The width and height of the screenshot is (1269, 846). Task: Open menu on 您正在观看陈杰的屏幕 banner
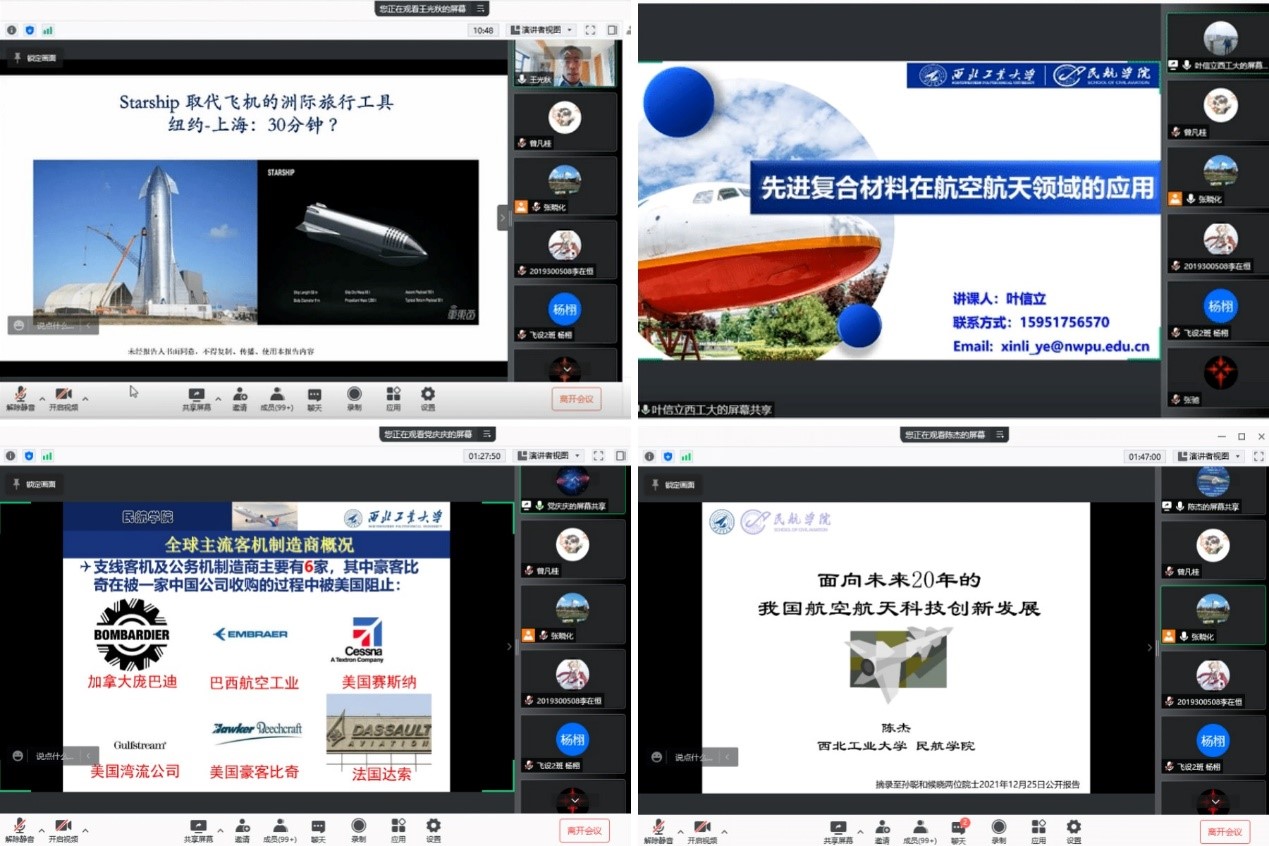coord(999,435)
